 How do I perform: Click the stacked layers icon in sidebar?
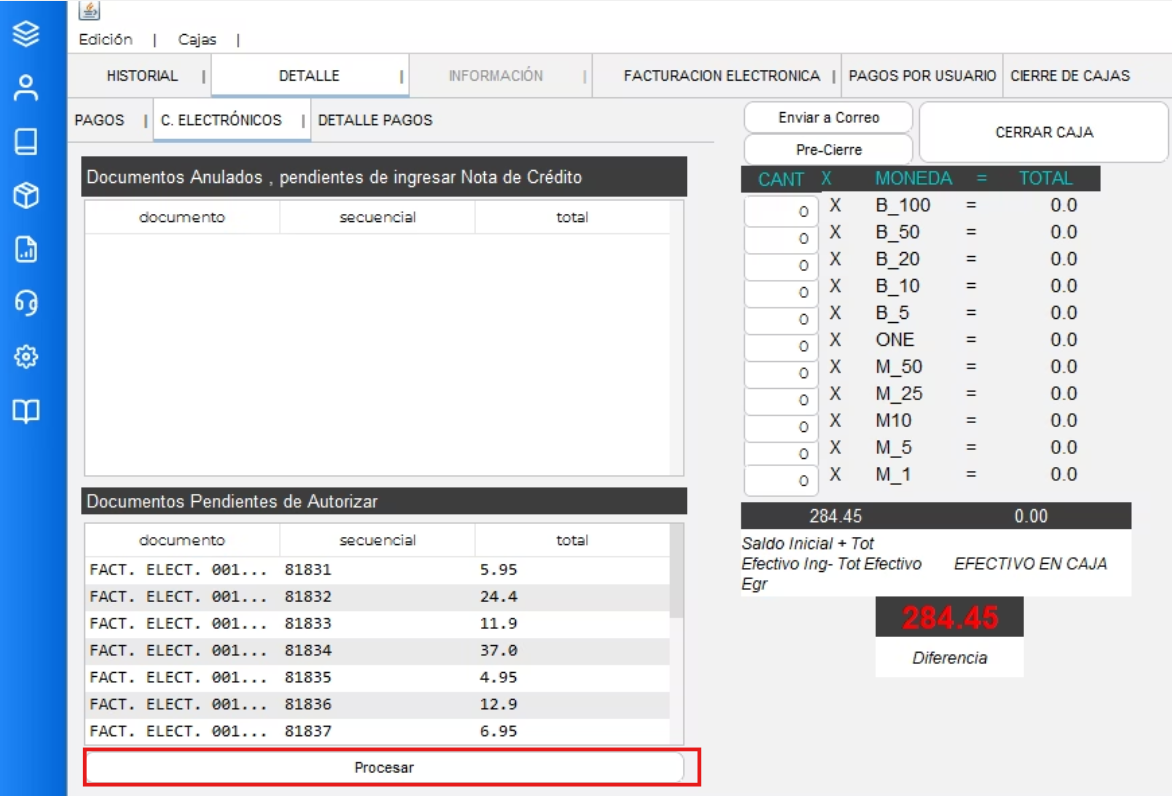pos(26,34)
